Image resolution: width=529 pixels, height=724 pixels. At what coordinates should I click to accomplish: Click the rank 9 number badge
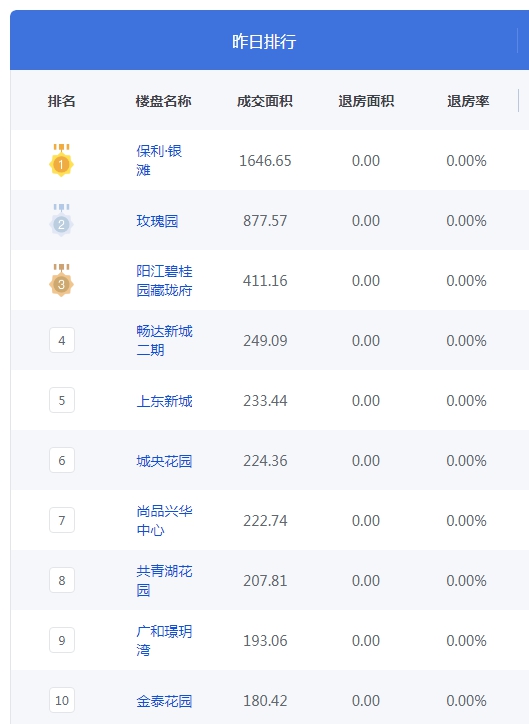(62, 640)
